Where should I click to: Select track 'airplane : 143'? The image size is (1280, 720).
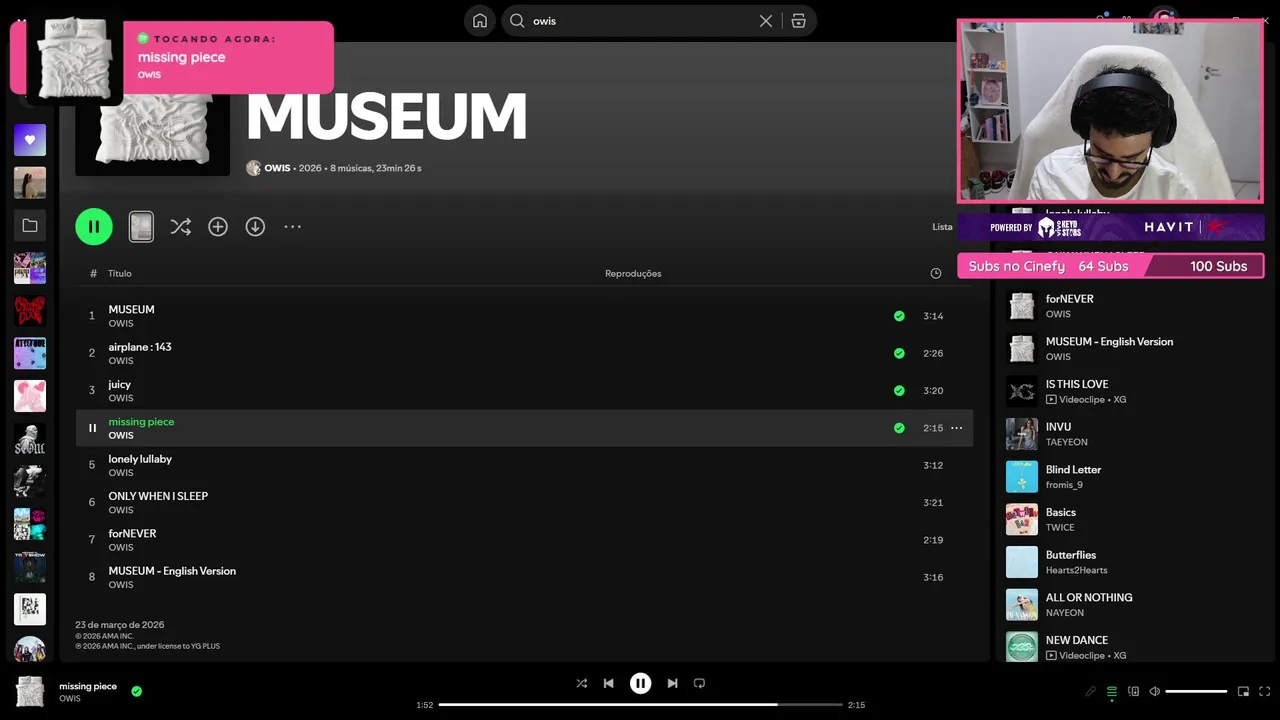140,347
